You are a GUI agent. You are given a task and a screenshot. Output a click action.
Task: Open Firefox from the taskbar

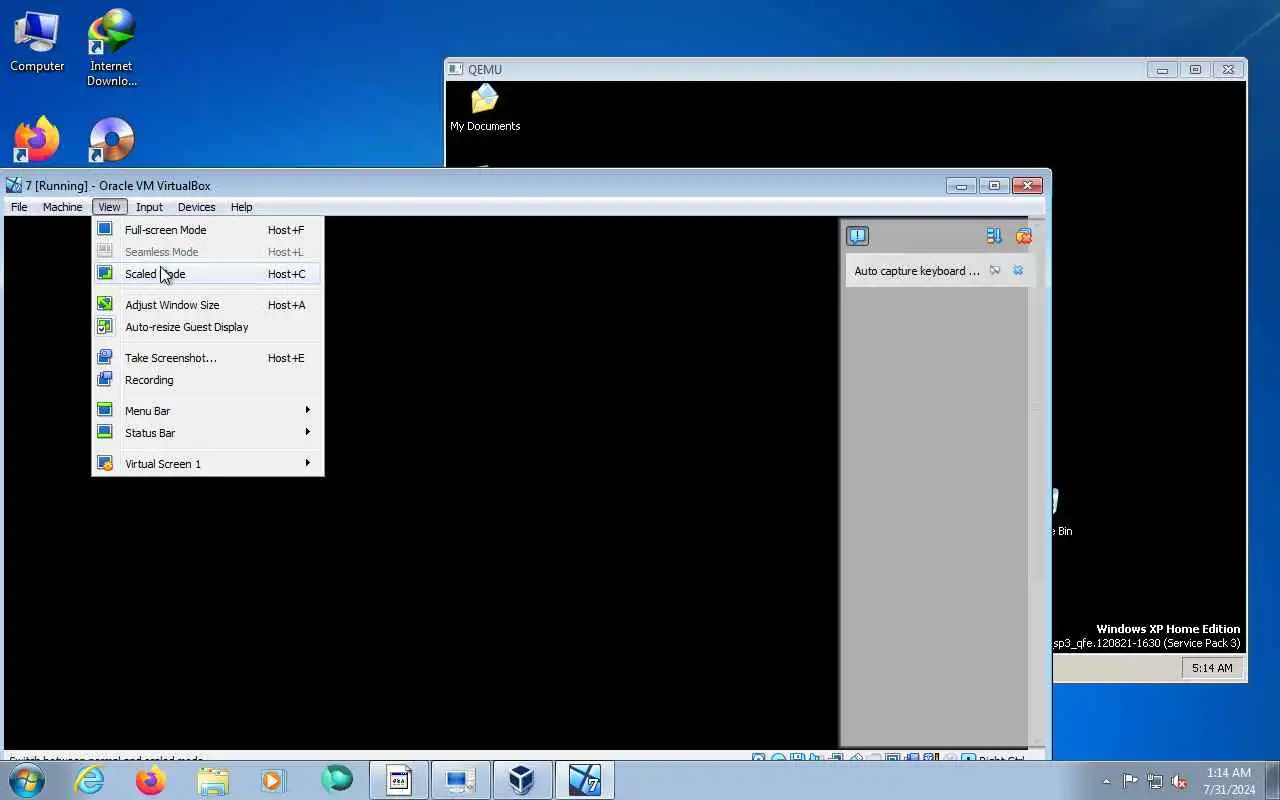[x=151, y=780]
